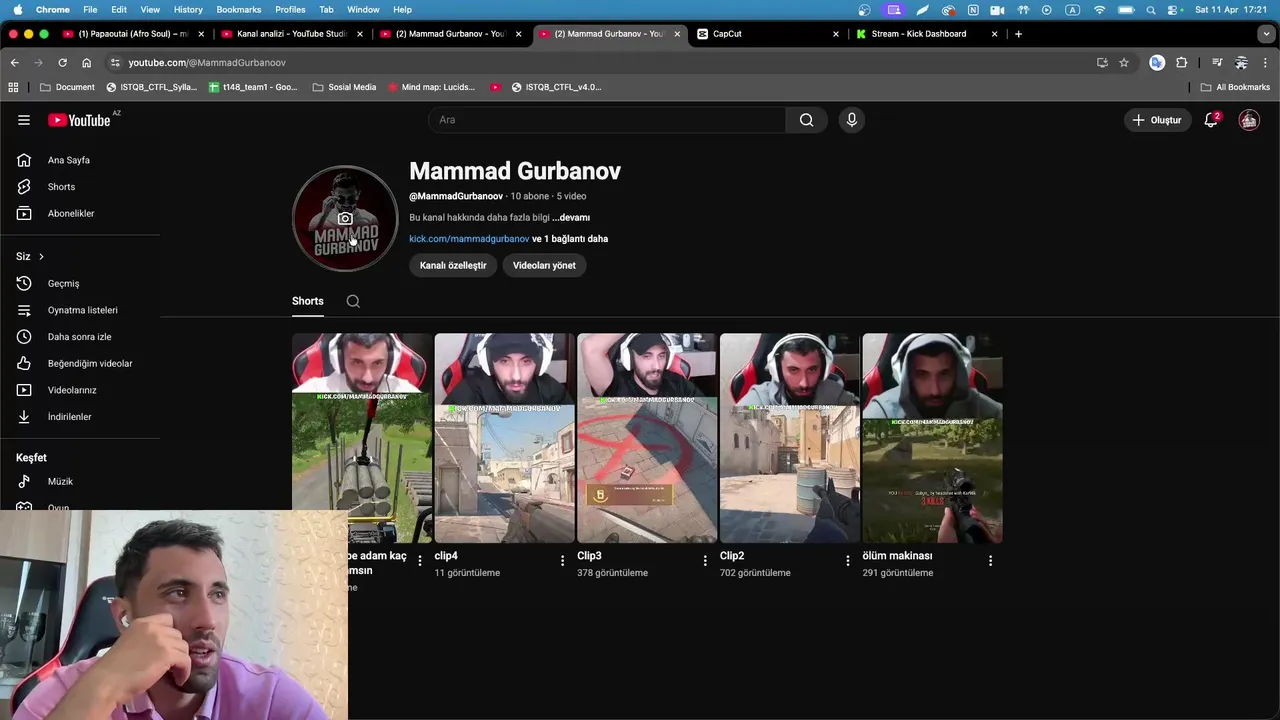Open a new Chrome tab
The height and width of the screenshot is (720, 1280).
(x=1018, y=34)
